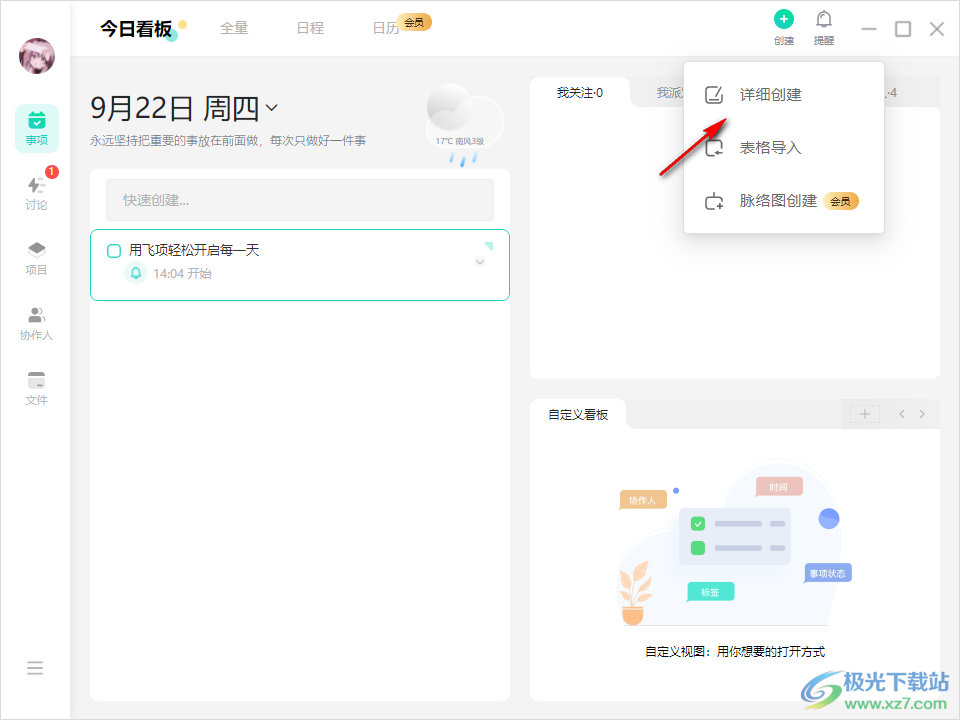Check off the task 用飞项轻松开启每一天
The height and width of the screenshot is (720, 960).
click(x=114, y=250)
